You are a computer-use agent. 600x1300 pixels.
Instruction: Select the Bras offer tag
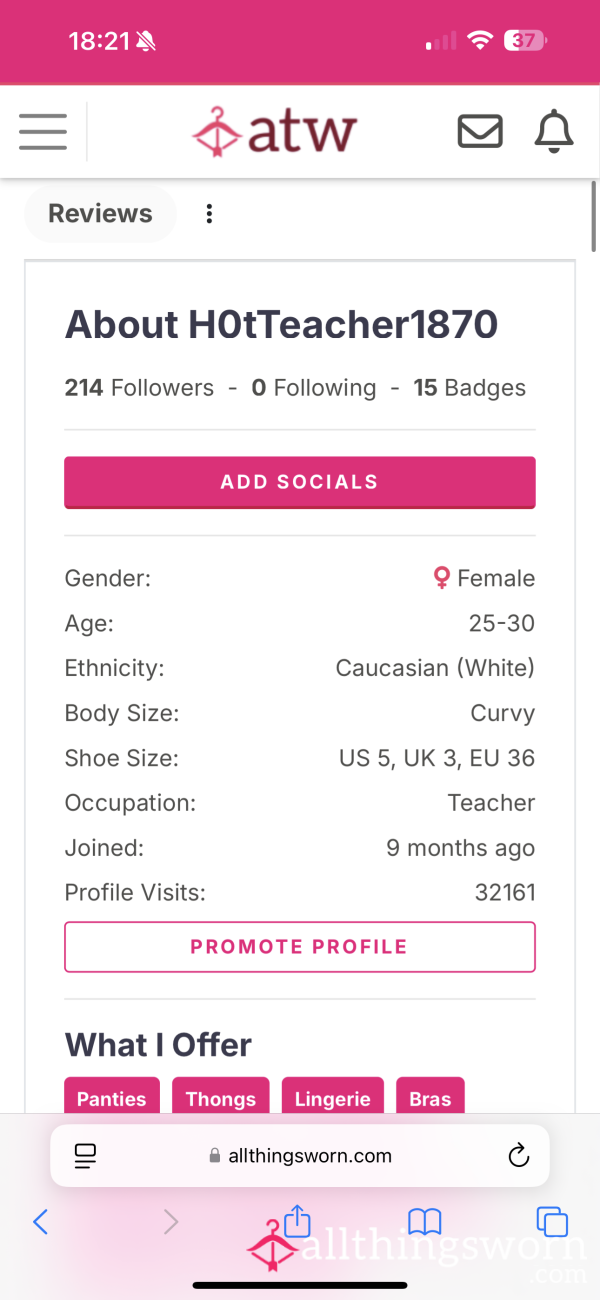pyautogui.click(x=430, y=1098)
